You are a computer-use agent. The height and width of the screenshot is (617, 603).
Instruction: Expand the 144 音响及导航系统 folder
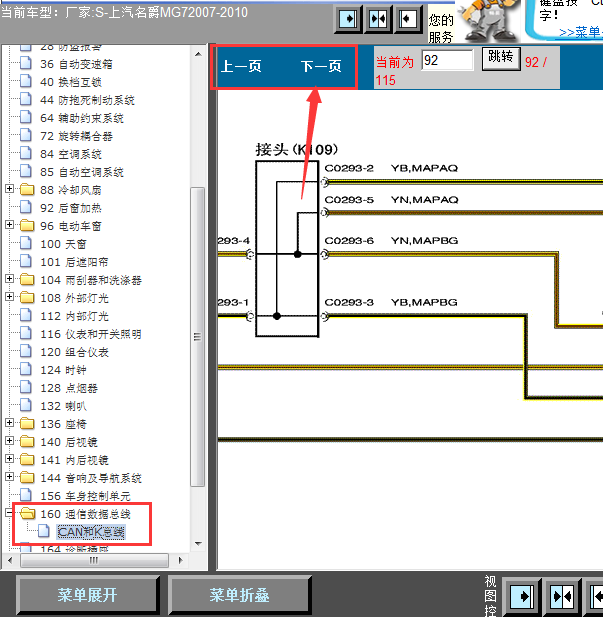point(9,477)
